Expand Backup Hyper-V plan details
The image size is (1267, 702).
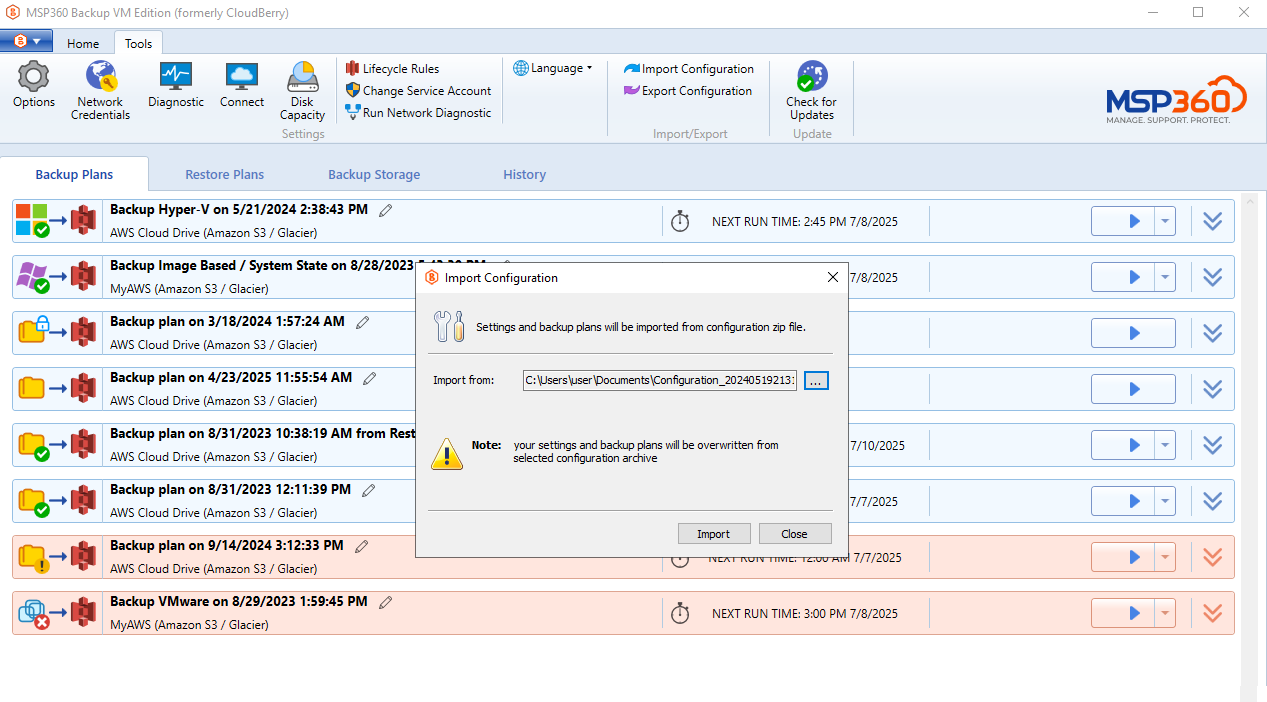pyautogui.click(x=1213, y=221)
